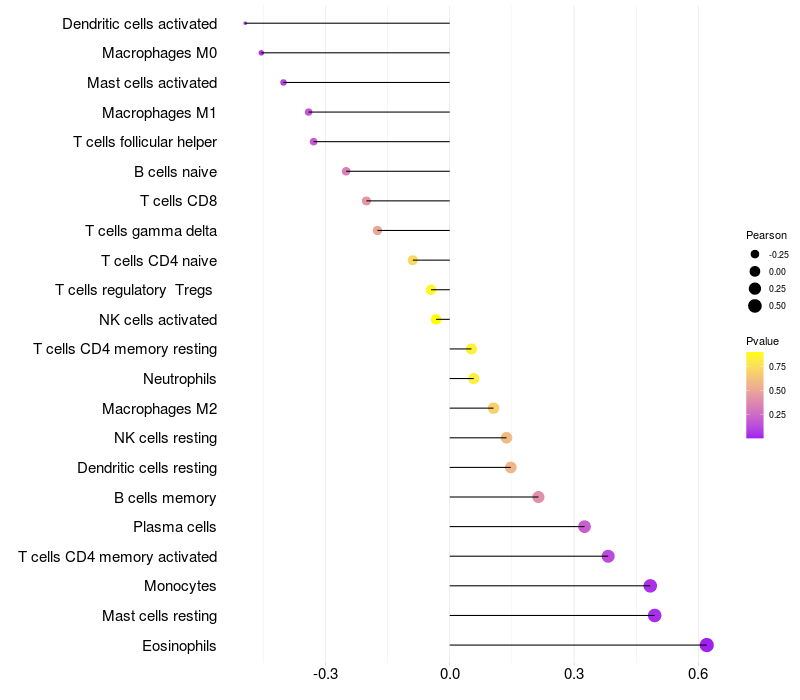Select the B cells memory label

(165, 497)
